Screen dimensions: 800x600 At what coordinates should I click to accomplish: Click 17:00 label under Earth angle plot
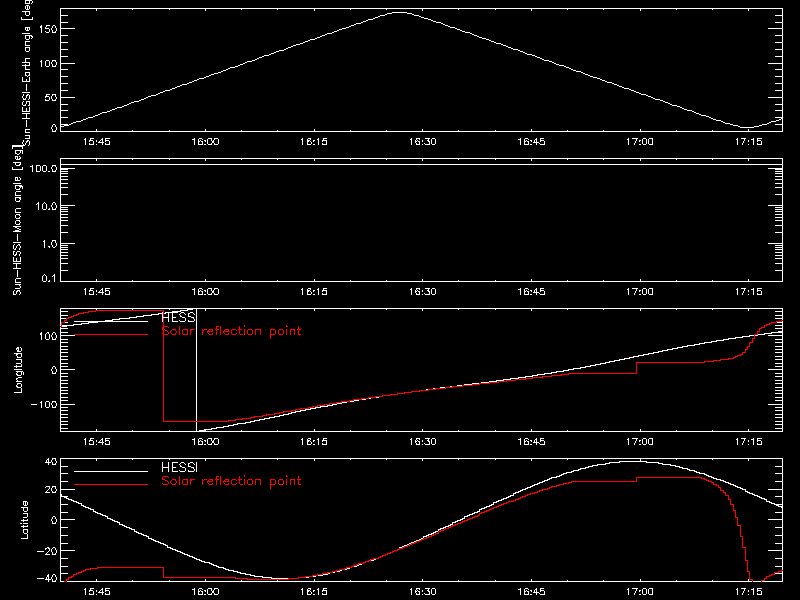click(640, 141)
